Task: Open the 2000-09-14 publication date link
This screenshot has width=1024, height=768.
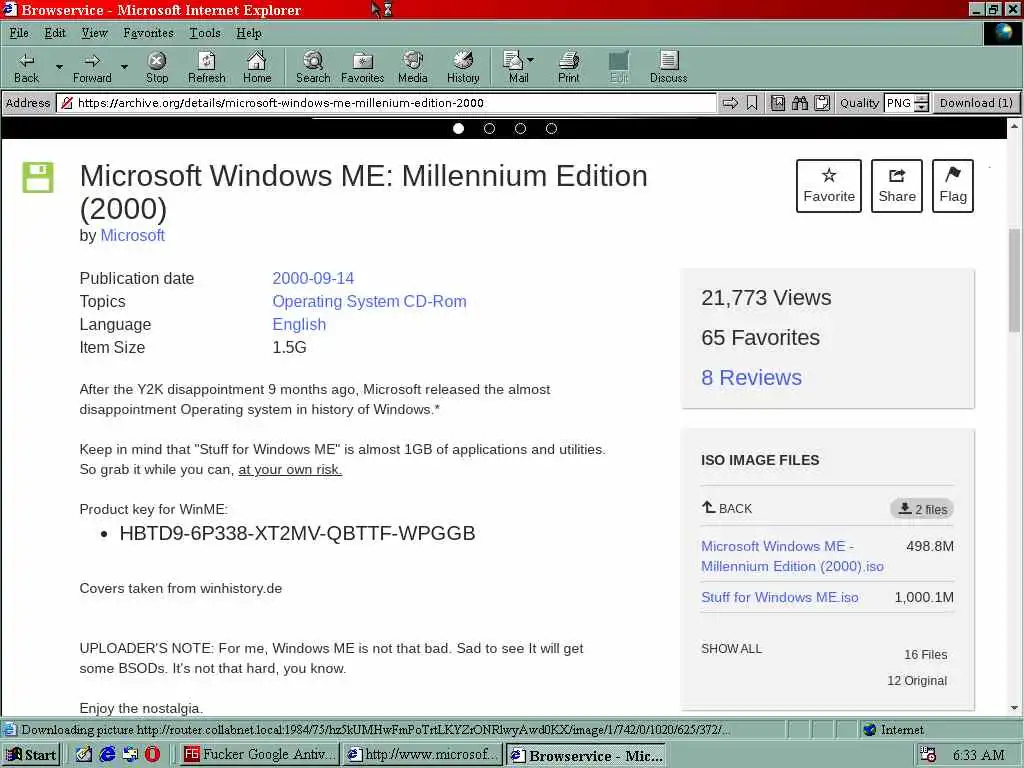Action: (x=313, y=278)
